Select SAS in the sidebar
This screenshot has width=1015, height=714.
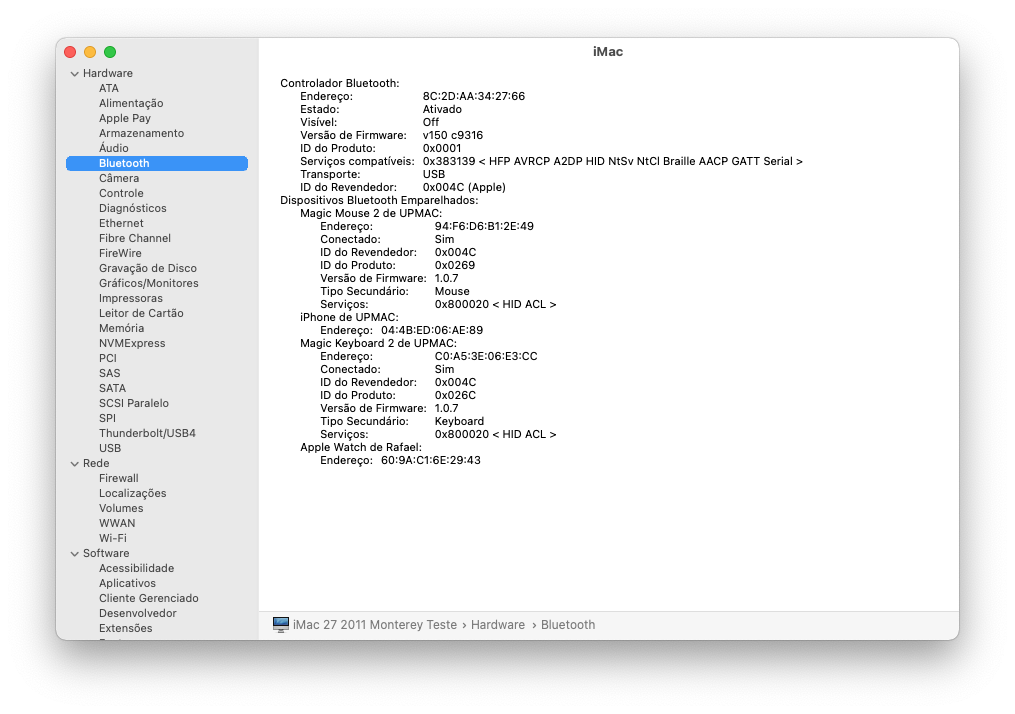tap(109, 373)
